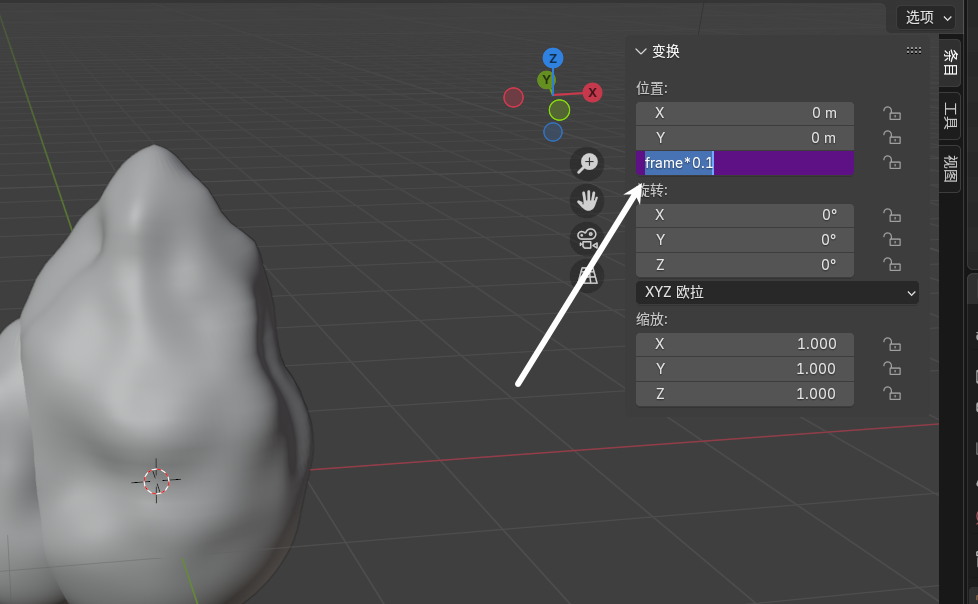Click the green Y axis gizmo
This screenshot has height=604, width=978.
click(546, 79)
